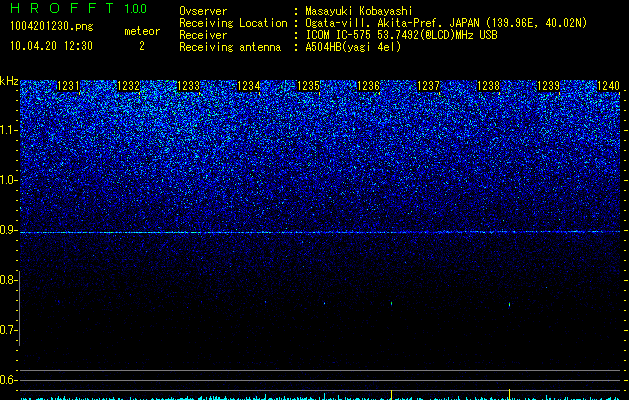Screen dimensions: 629x400
Task: Click the 1231 time marker
Action: 69,86
